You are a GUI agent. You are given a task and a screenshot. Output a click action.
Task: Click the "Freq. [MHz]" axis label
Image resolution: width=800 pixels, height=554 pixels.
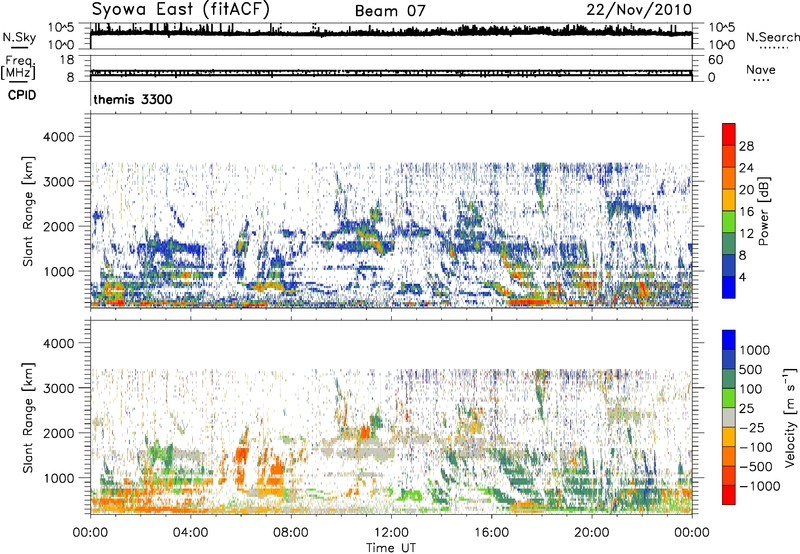pos(18,67)
